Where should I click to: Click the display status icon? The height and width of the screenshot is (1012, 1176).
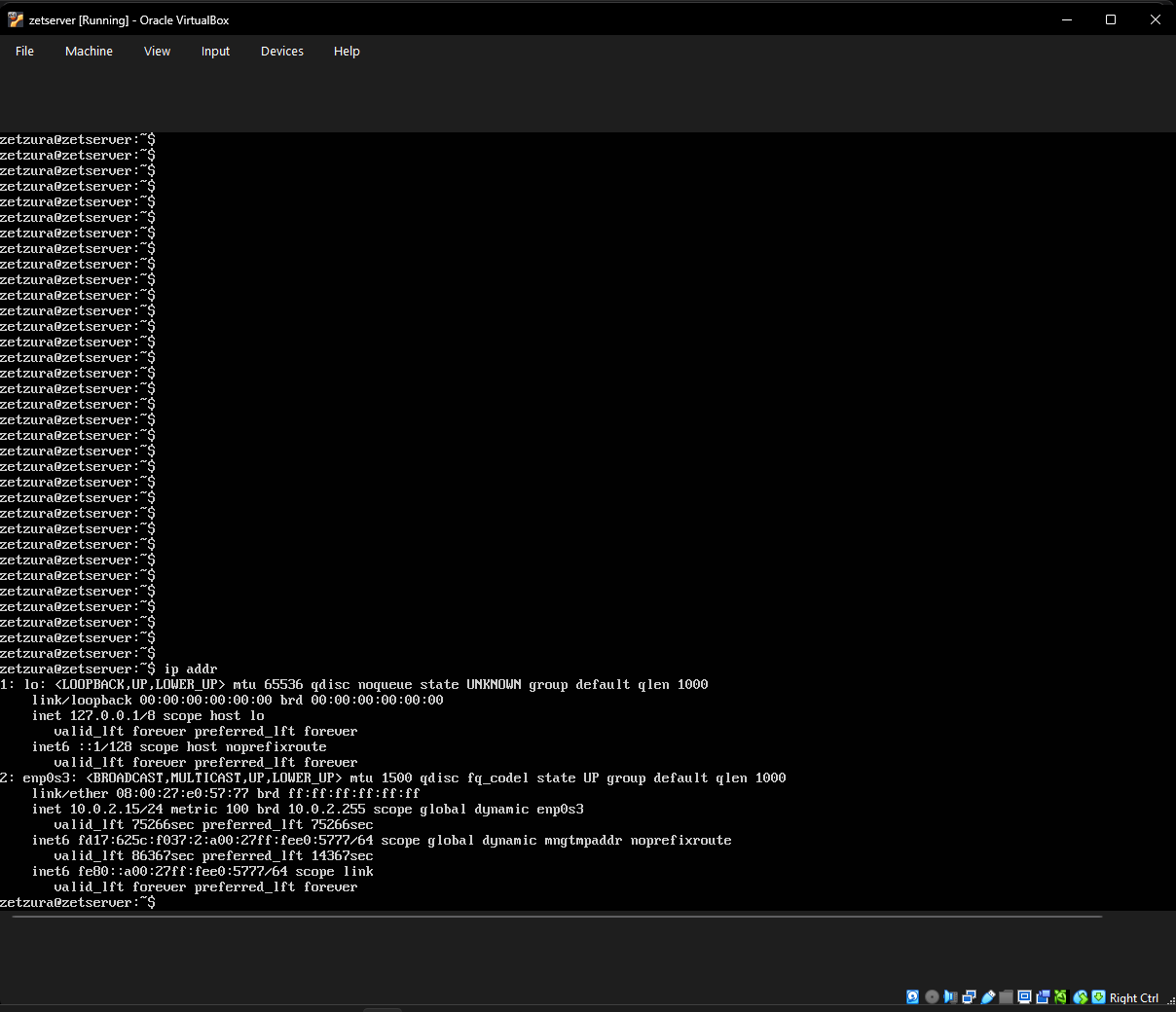(1024, 996)
